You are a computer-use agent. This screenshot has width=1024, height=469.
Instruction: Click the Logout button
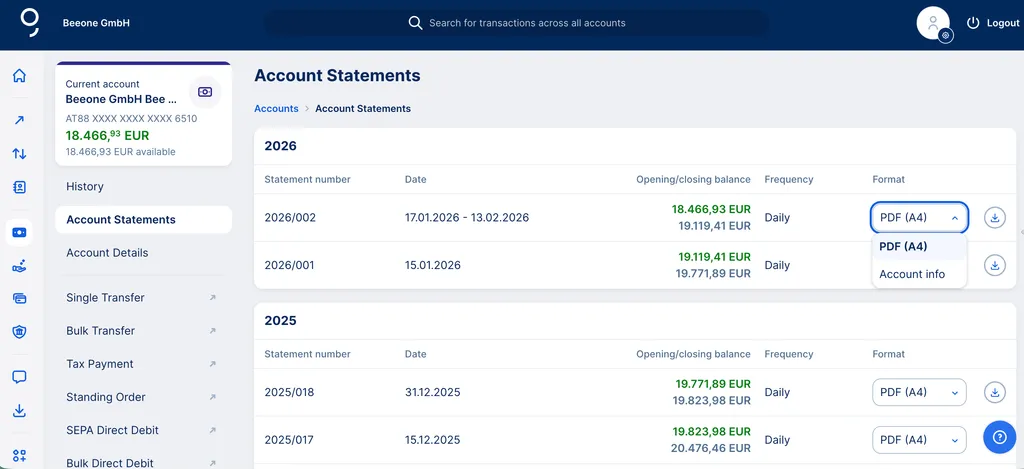point(993,23)
